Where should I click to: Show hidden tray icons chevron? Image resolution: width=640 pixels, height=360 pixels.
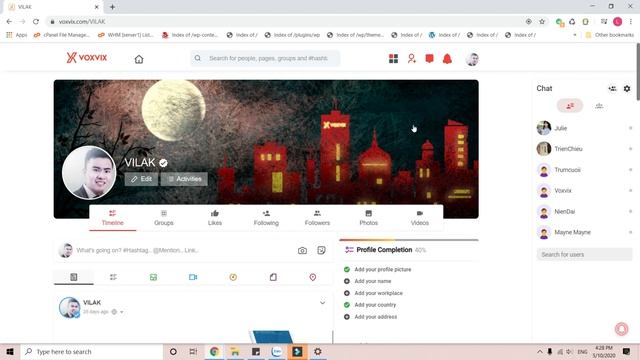pos(540,351)
